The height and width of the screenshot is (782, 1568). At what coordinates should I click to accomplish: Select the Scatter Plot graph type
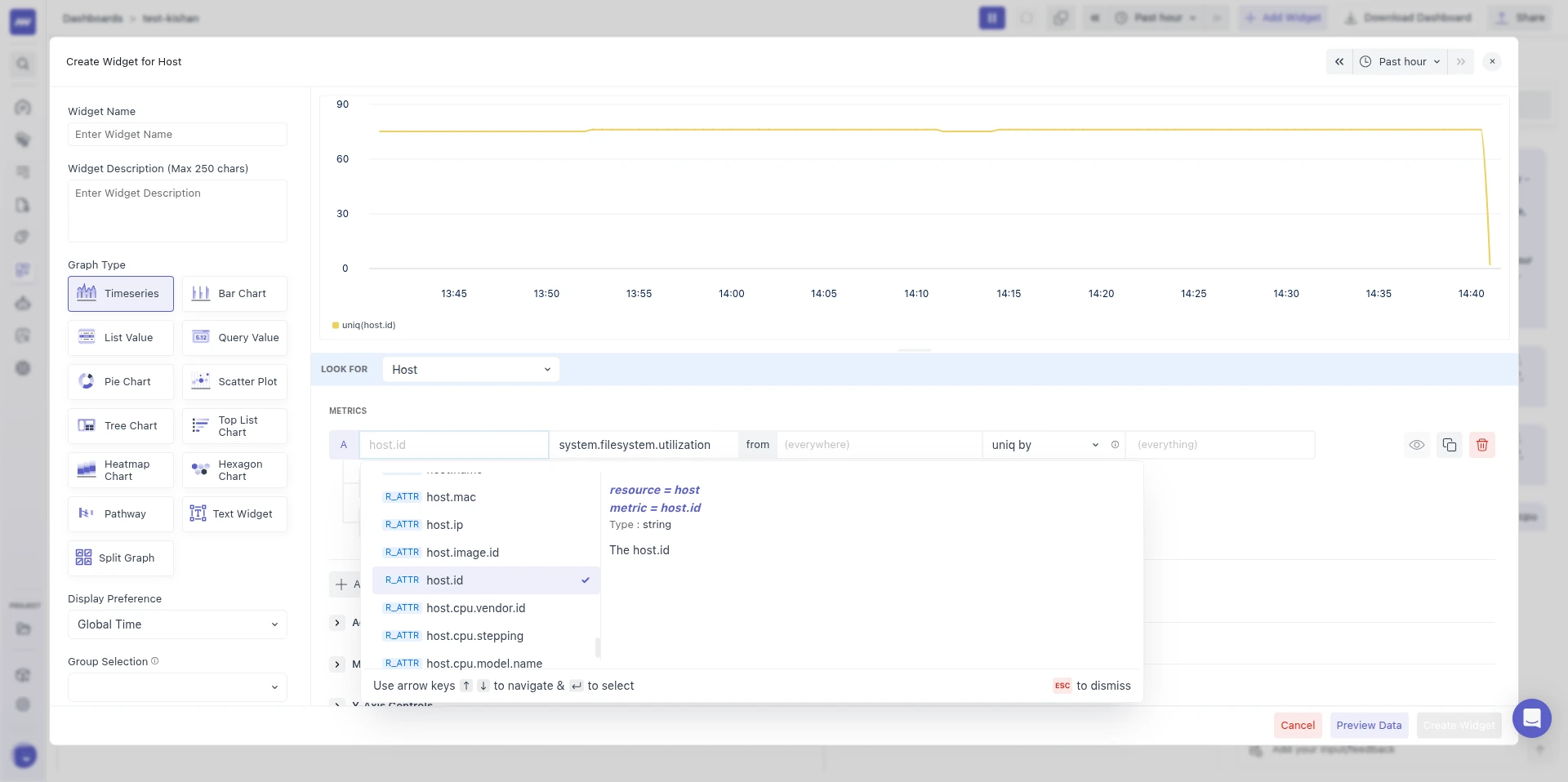coord(234,382)
